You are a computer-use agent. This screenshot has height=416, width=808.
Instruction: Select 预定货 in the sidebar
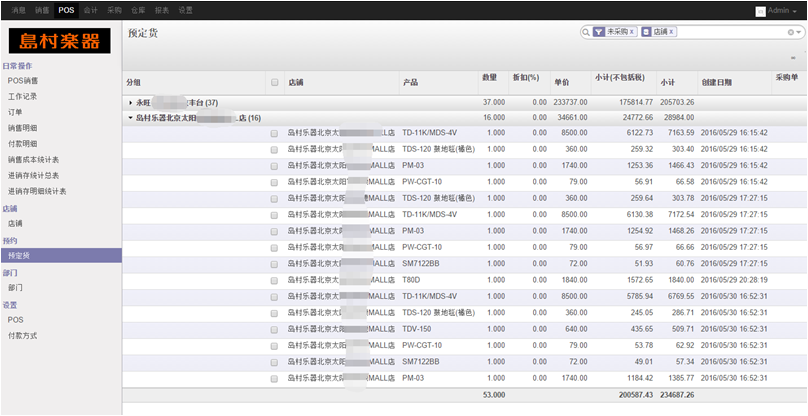coord(61,255)
